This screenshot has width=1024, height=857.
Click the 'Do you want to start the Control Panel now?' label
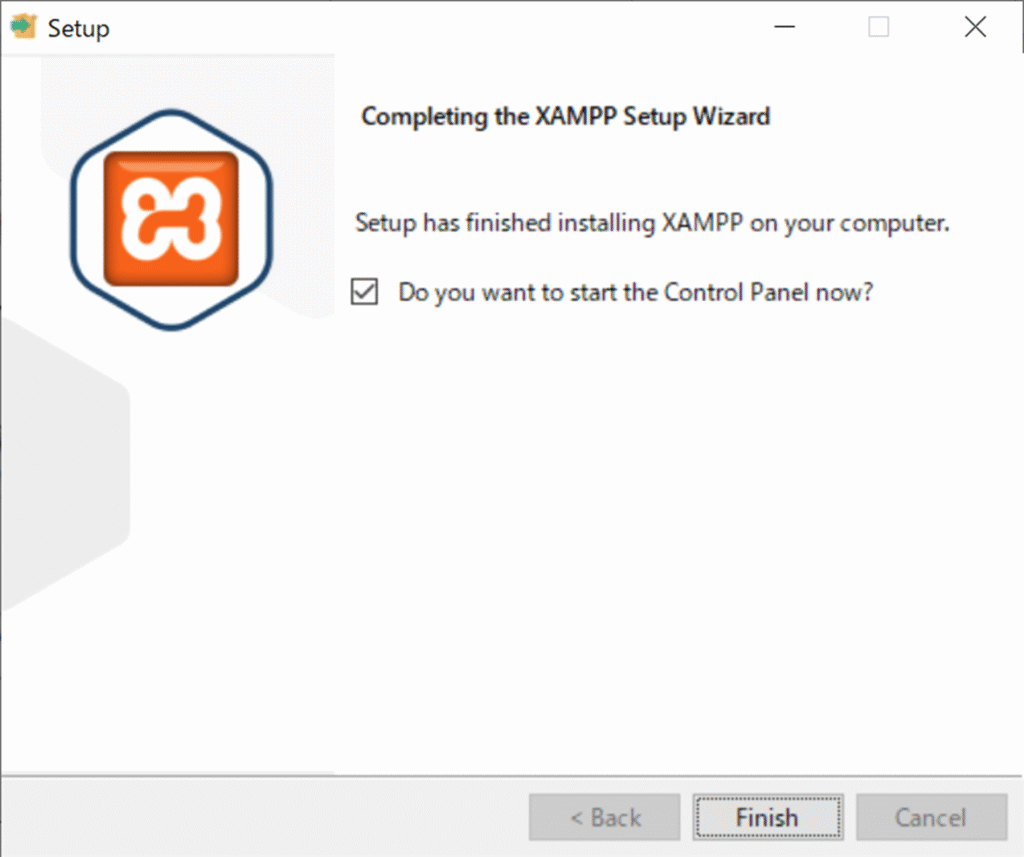(636, 293)
